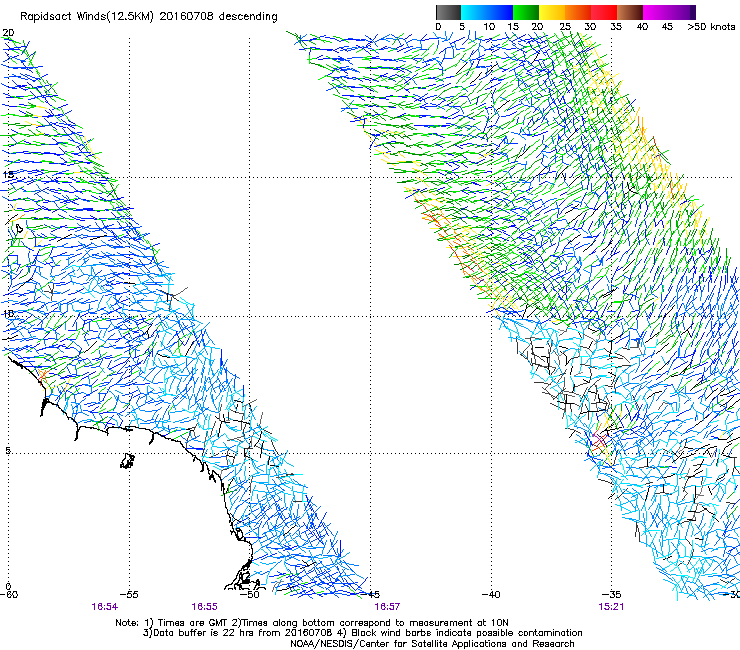Click the purple '15:21' pass time
740x650 pixels.
coord(611,607)
